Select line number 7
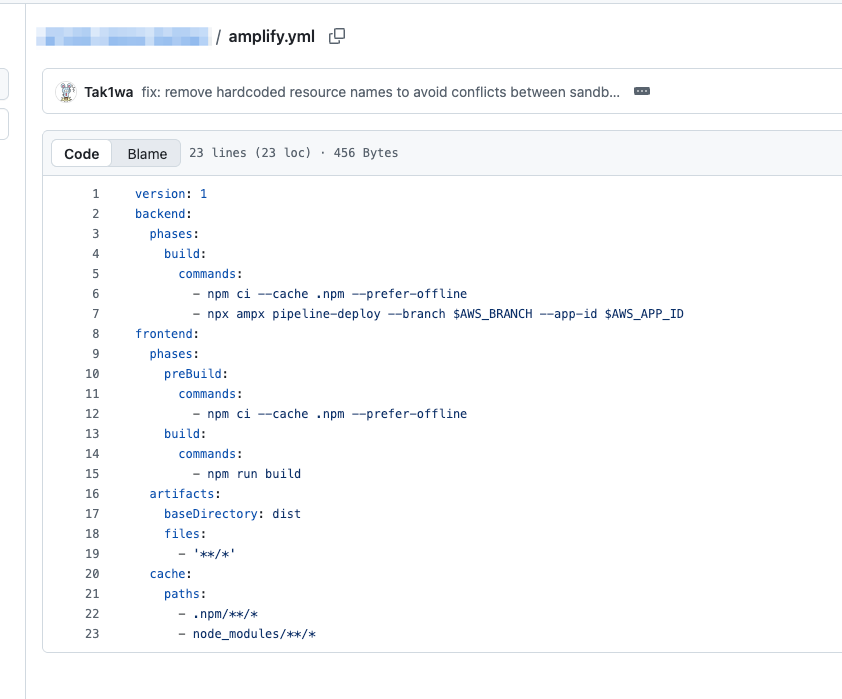842x699 pixels. pos(96,314)
